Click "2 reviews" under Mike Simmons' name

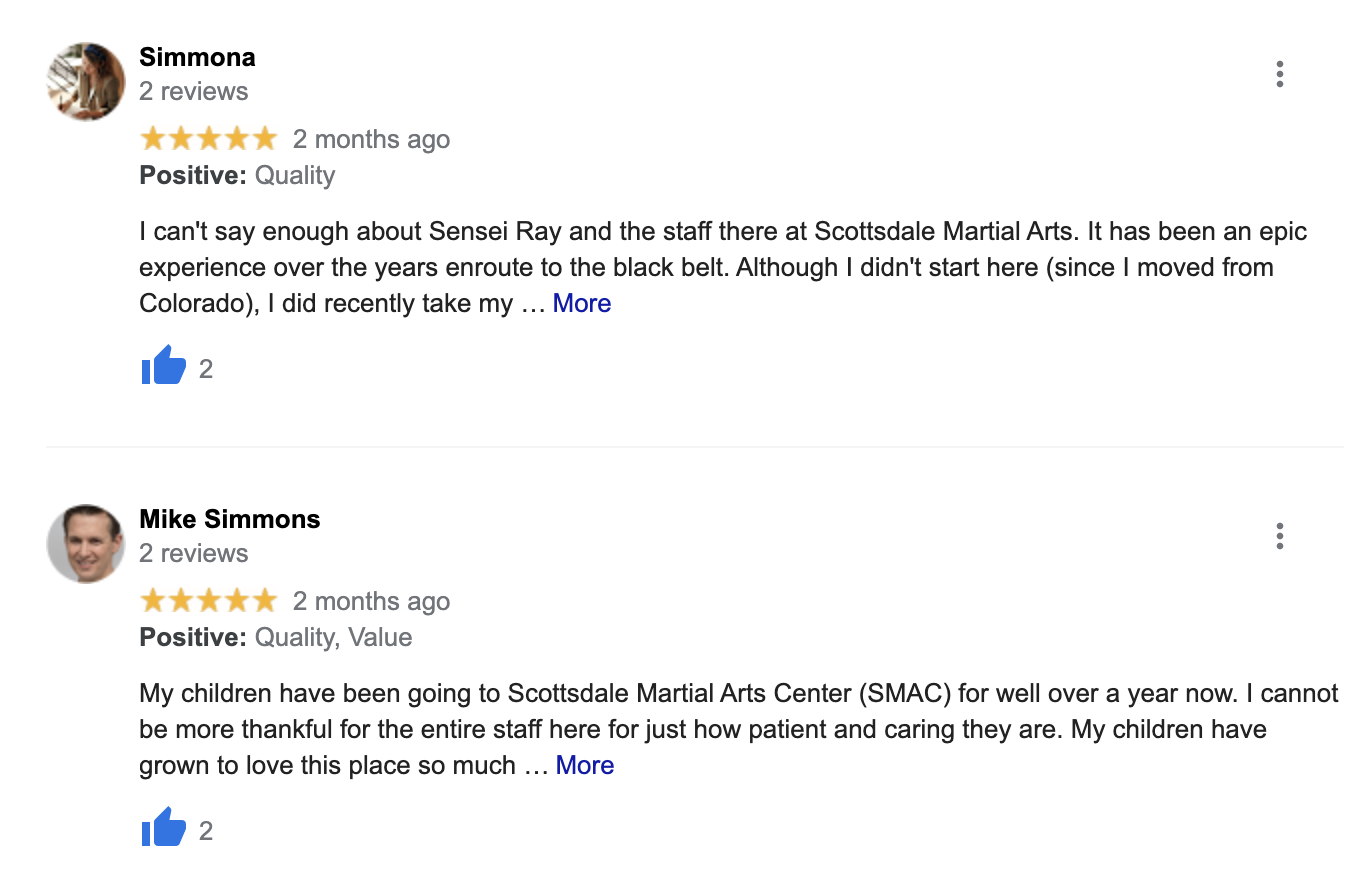pyautogui.click(x=193, y=553)
